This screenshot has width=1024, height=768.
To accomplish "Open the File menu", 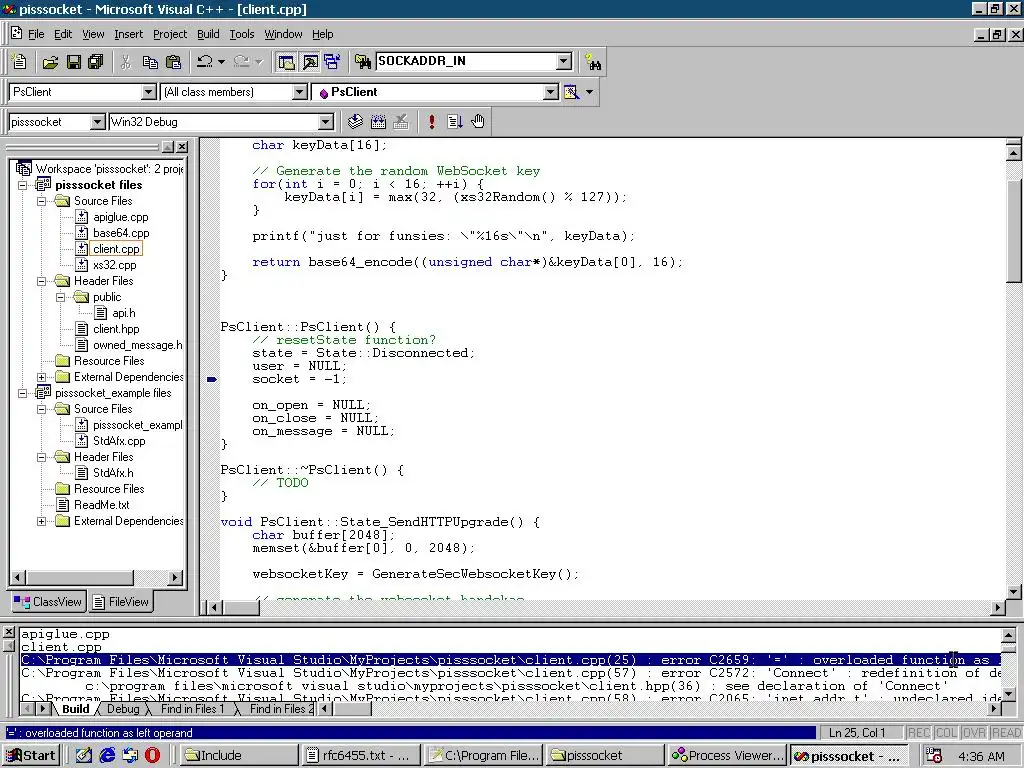I will tap(36, 34).
